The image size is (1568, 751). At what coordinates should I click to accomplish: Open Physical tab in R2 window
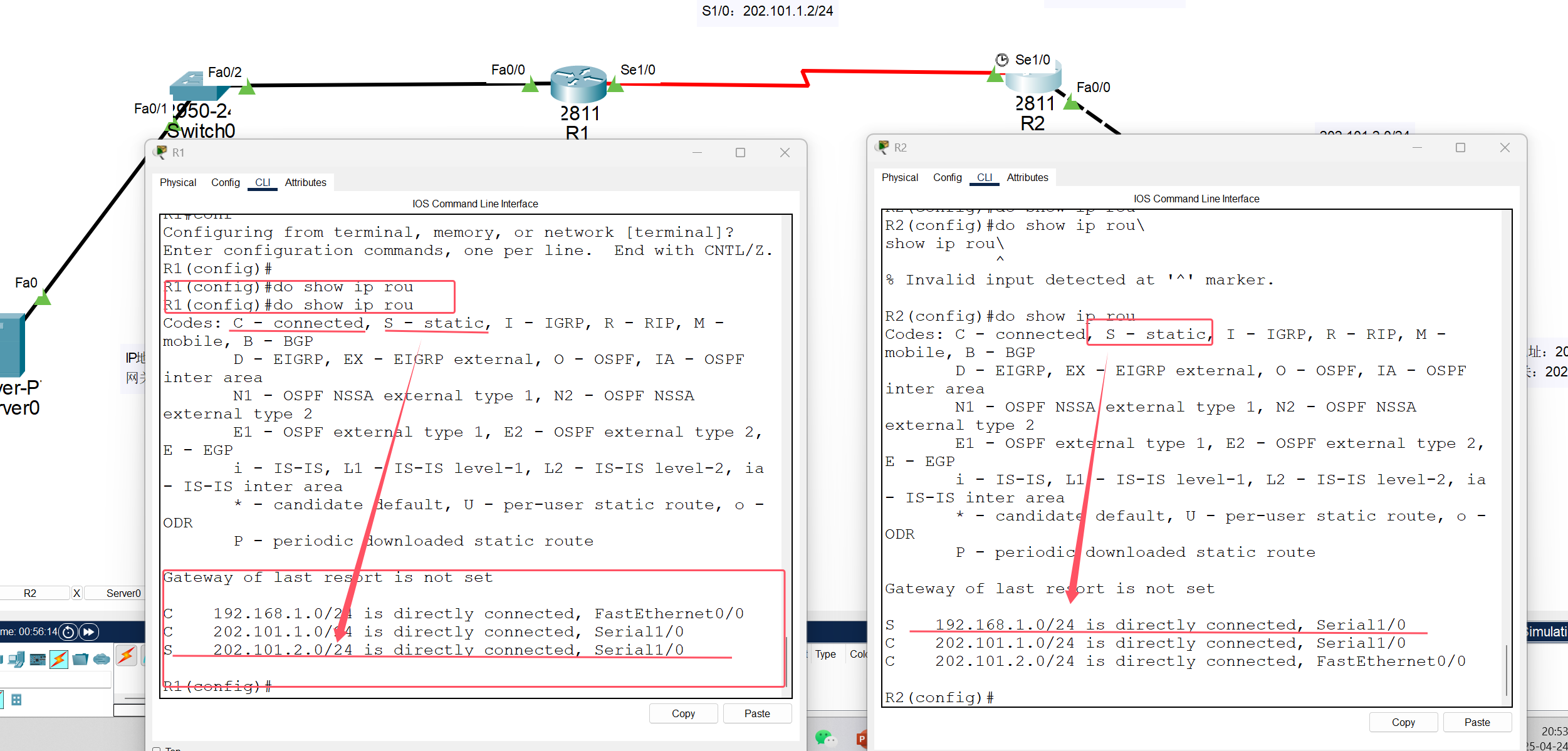[x=899, y=177]
